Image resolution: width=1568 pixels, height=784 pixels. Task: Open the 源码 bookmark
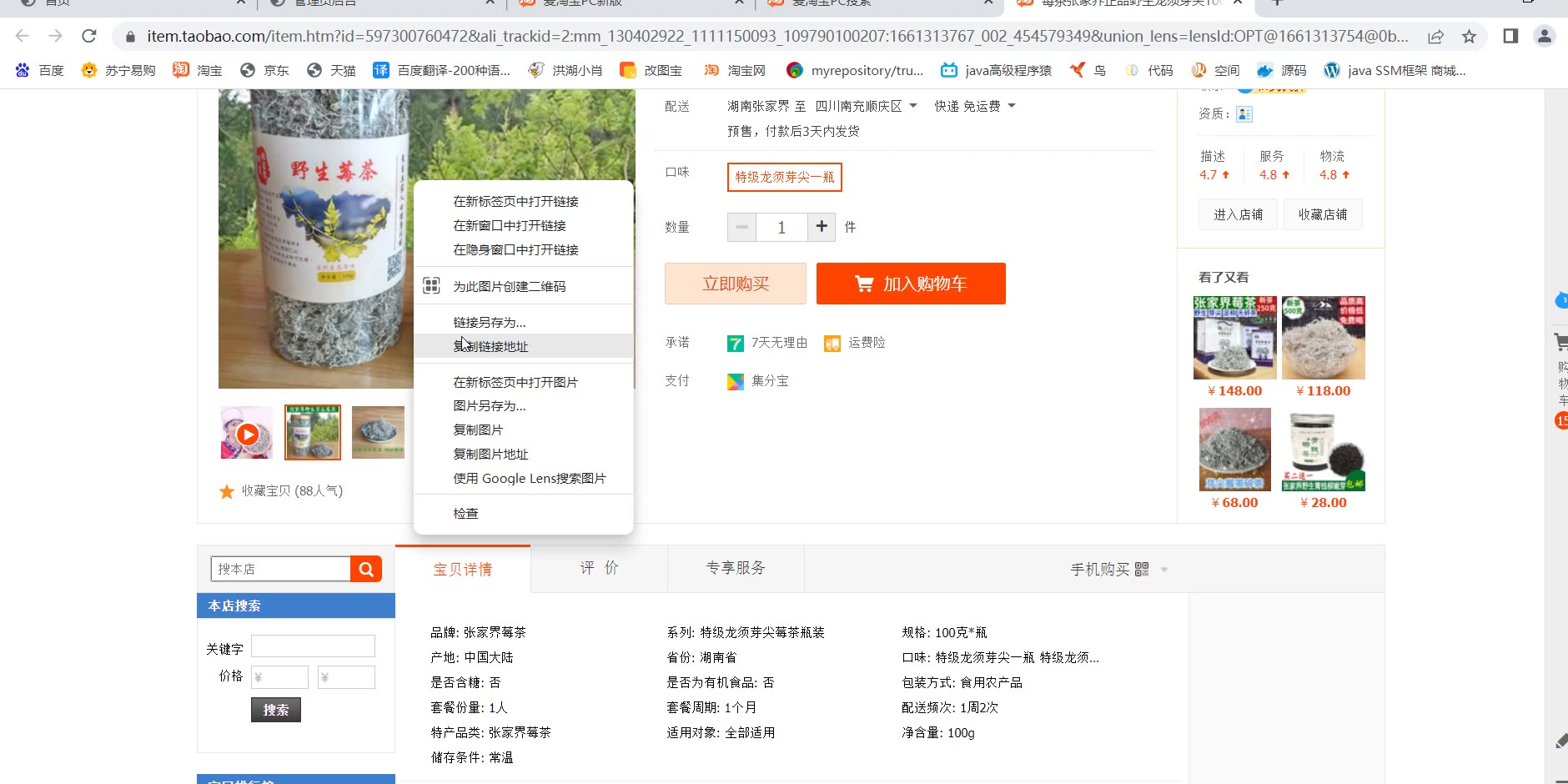click(x=1282, y=70)
